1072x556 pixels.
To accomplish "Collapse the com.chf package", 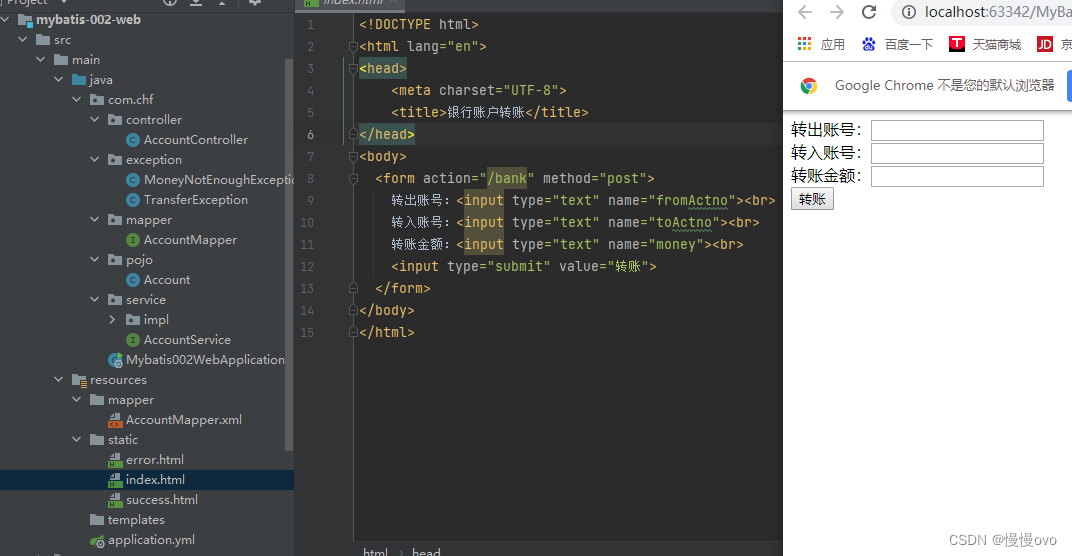I will (77, 100).
